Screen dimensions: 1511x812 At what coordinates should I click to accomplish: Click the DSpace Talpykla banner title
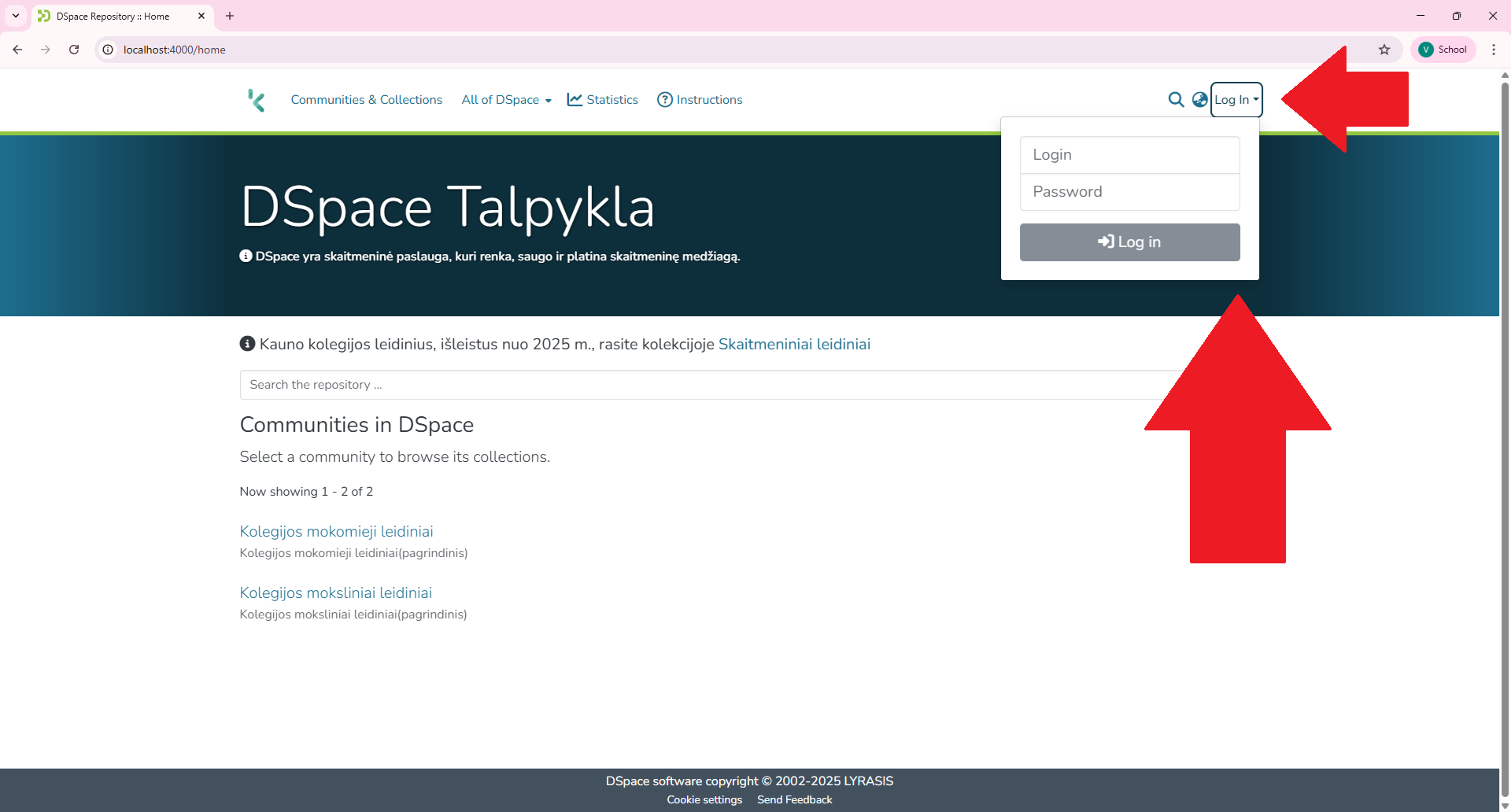pos(447,208)
